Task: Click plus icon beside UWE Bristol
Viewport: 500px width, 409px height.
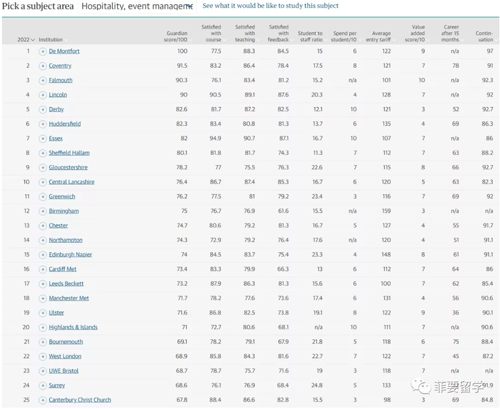Action: [x=42, y=371]
